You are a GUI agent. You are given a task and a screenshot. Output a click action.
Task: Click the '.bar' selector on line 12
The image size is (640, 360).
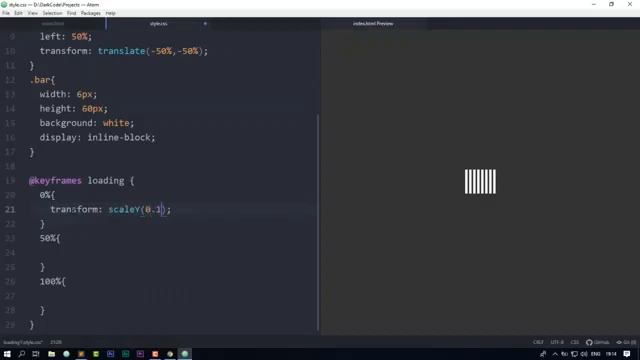[40, 80]
